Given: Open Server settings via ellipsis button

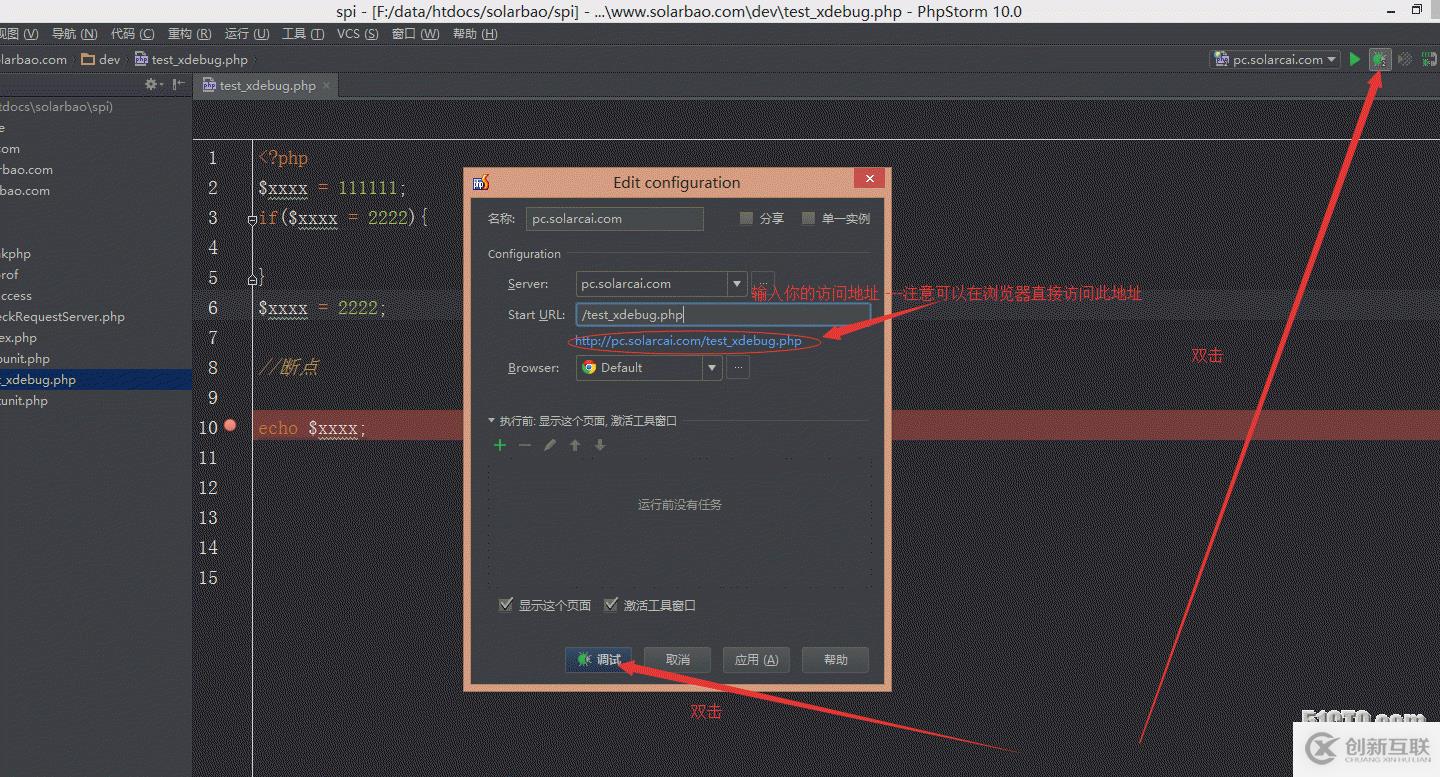Looking at the screenshot, I should click(x=762, y=284).
